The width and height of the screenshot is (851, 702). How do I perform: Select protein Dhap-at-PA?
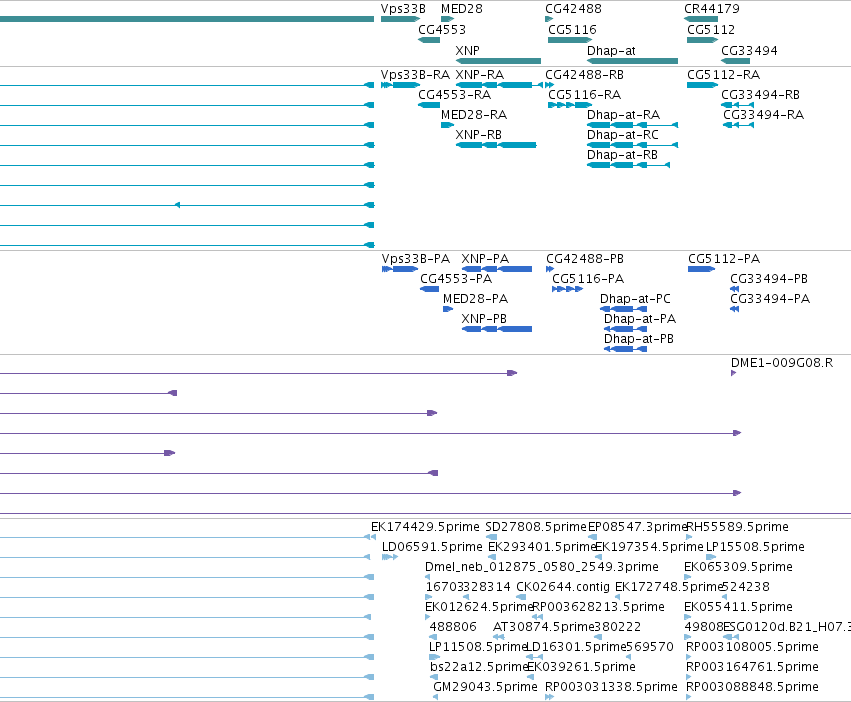pos(640,319)
